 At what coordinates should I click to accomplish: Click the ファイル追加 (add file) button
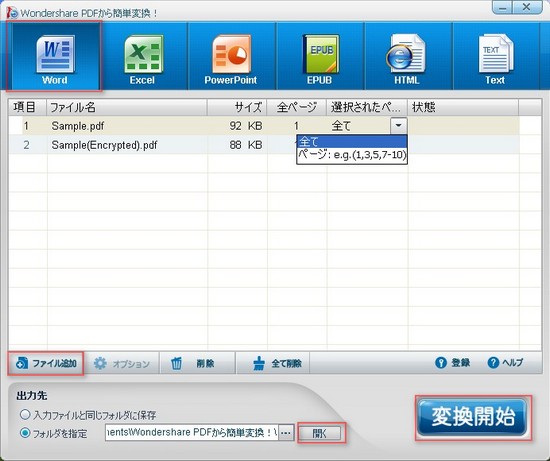[x=46, y=363]
